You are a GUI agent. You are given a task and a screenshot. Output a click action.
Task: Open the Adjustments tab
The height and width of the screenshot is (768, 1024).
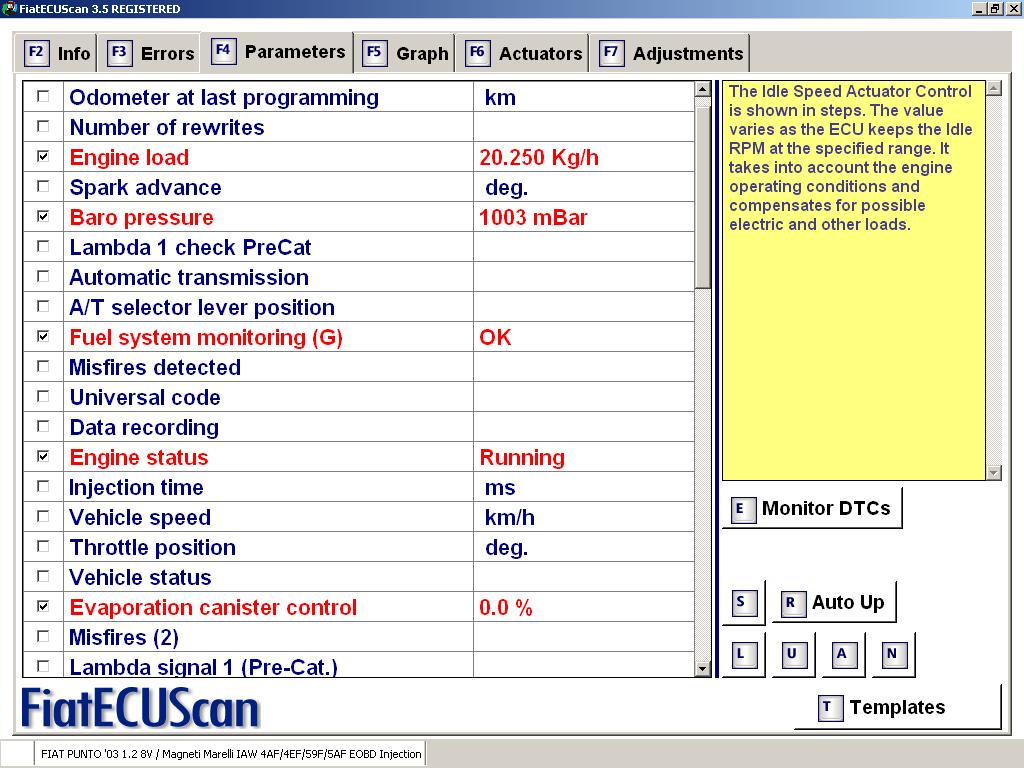(x=670, y=53)
